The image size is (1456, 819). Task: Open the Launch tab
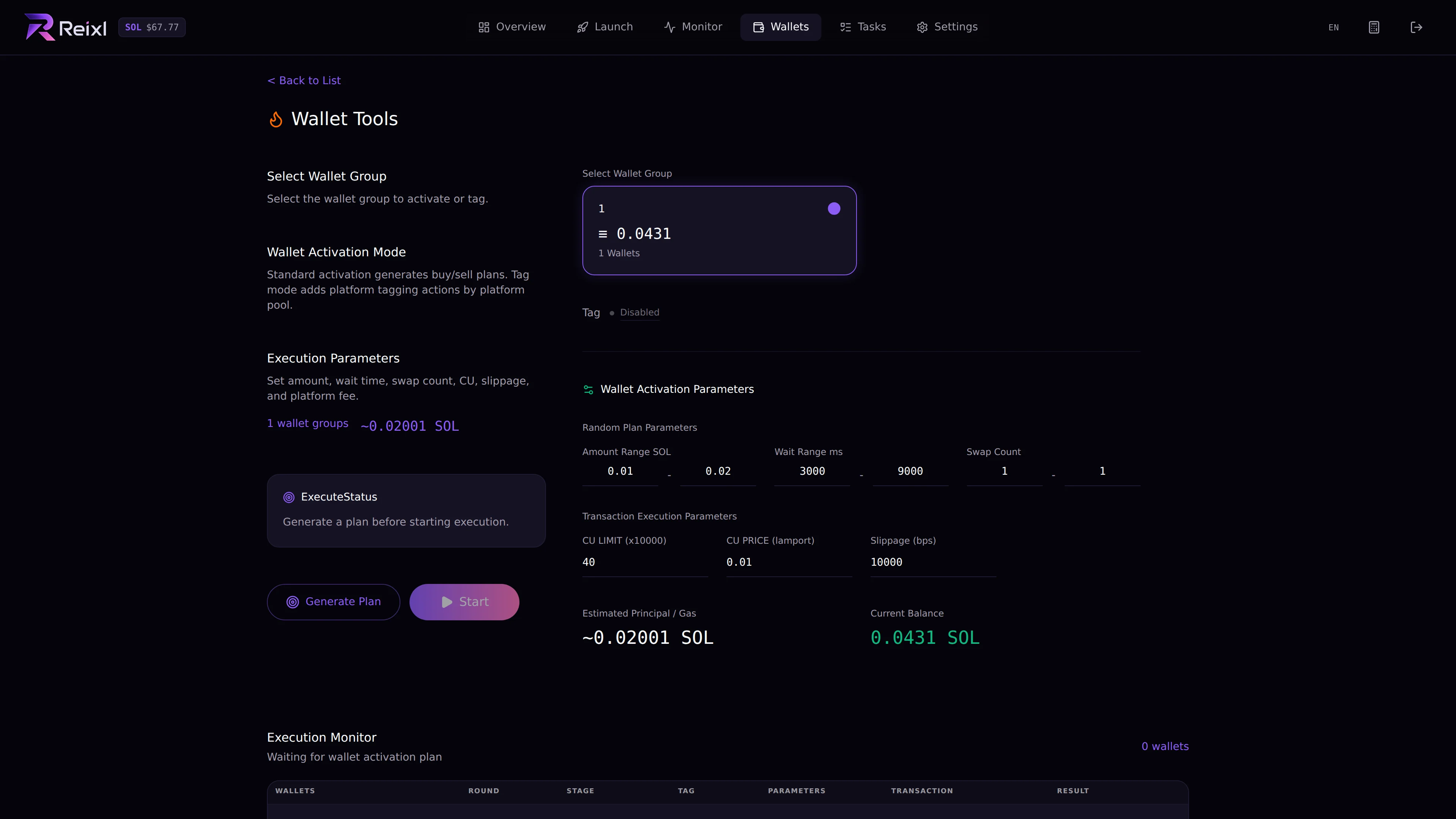[x=605, y=27]
